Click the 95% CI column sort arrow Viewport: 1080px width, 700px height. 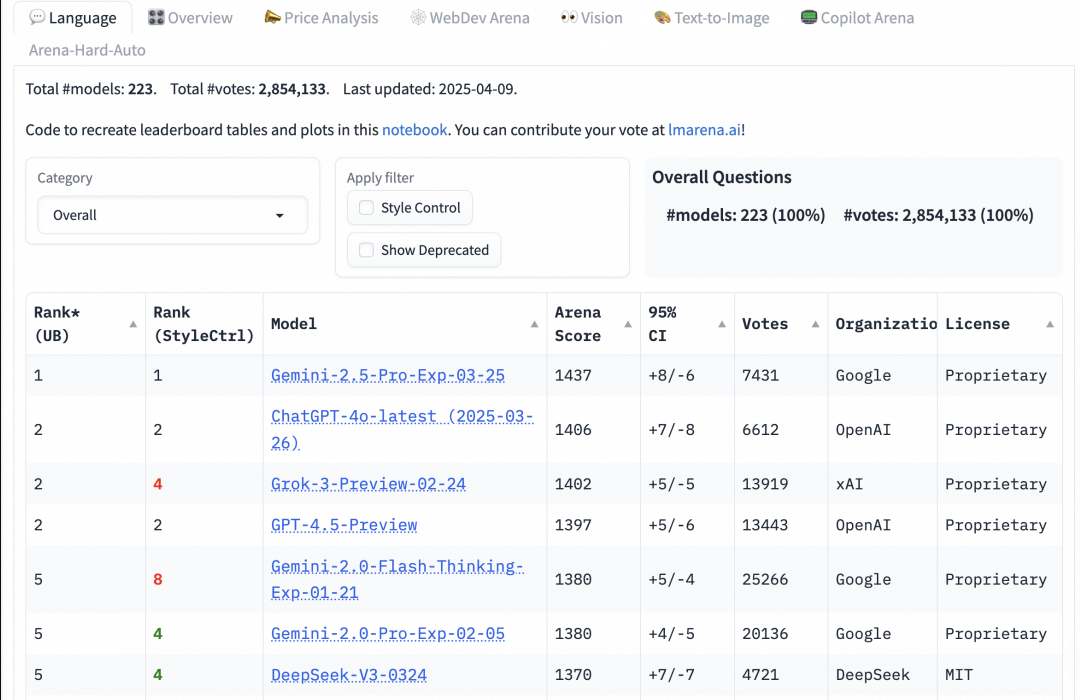(x=722, y=325)
